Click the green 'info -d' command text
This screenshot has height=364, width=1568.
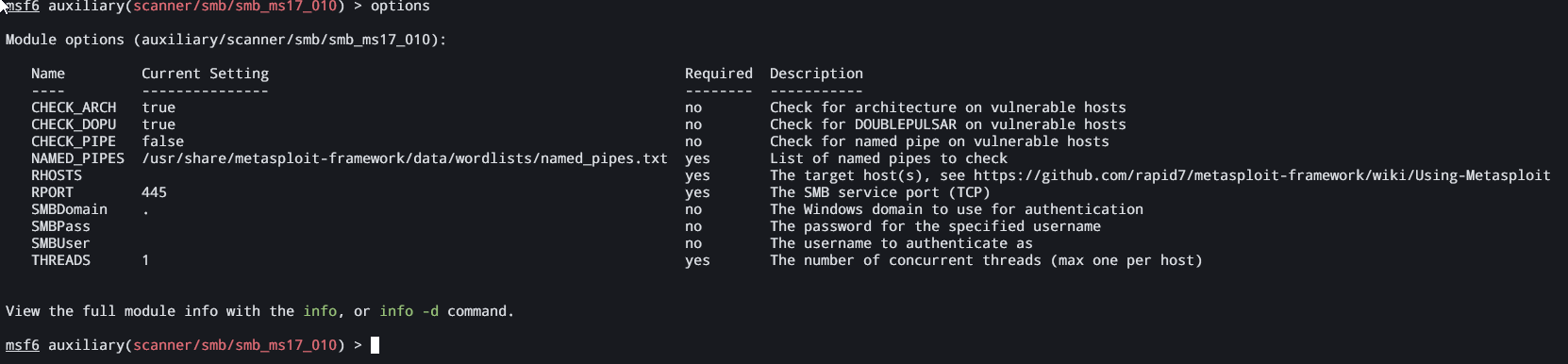[x=409, y=311]
